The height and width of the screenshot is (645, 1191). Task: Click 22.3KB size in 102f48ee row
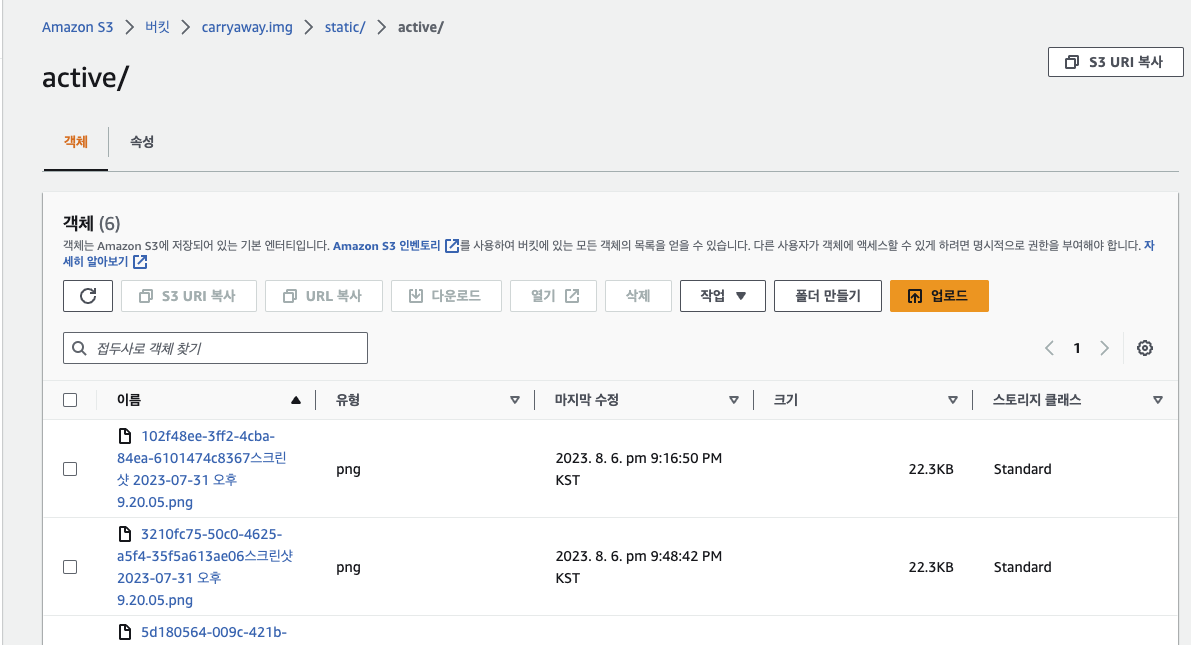pyautogui.click(x=931, y=469)
